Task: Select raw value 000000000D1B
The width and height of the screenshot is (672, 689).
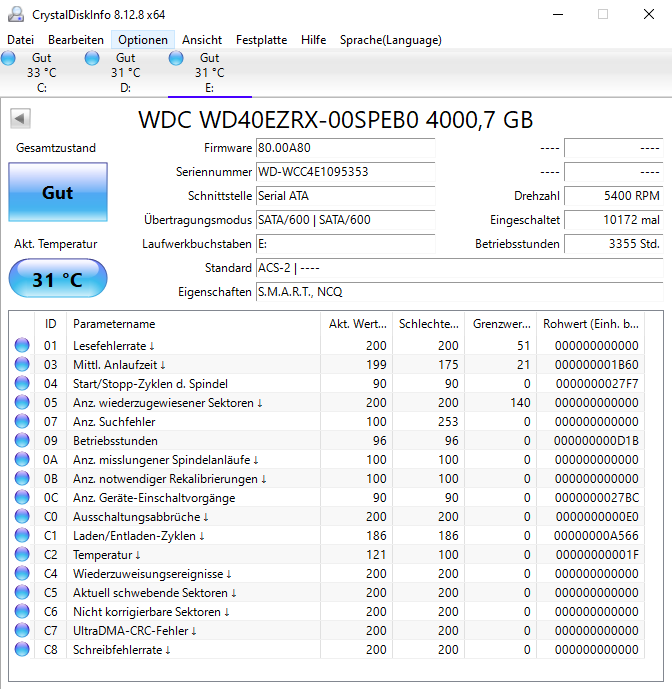Action: [596, 441]
